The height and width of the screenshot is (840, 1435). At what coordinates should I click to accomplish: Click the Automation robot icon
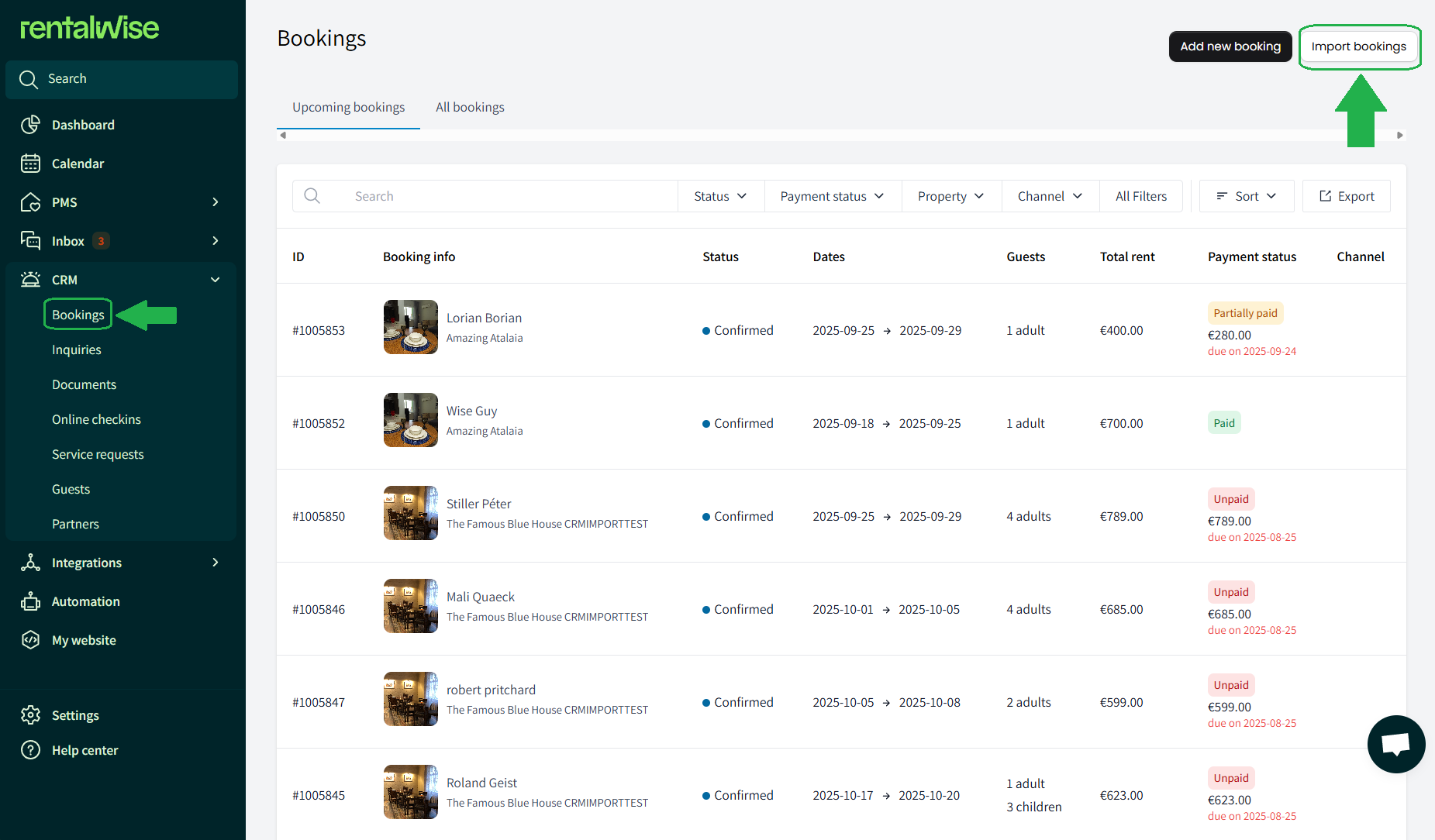(x=30, y=601)
